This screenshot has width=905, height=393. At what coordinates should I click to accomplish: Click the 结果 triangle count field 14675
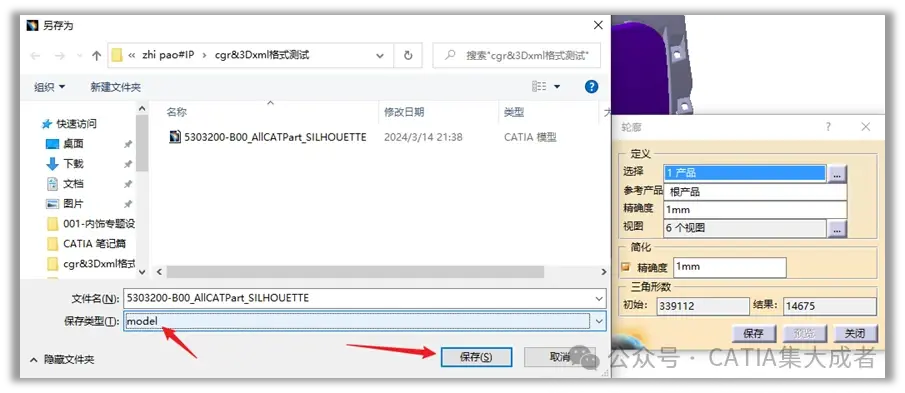tap(830, 306)
